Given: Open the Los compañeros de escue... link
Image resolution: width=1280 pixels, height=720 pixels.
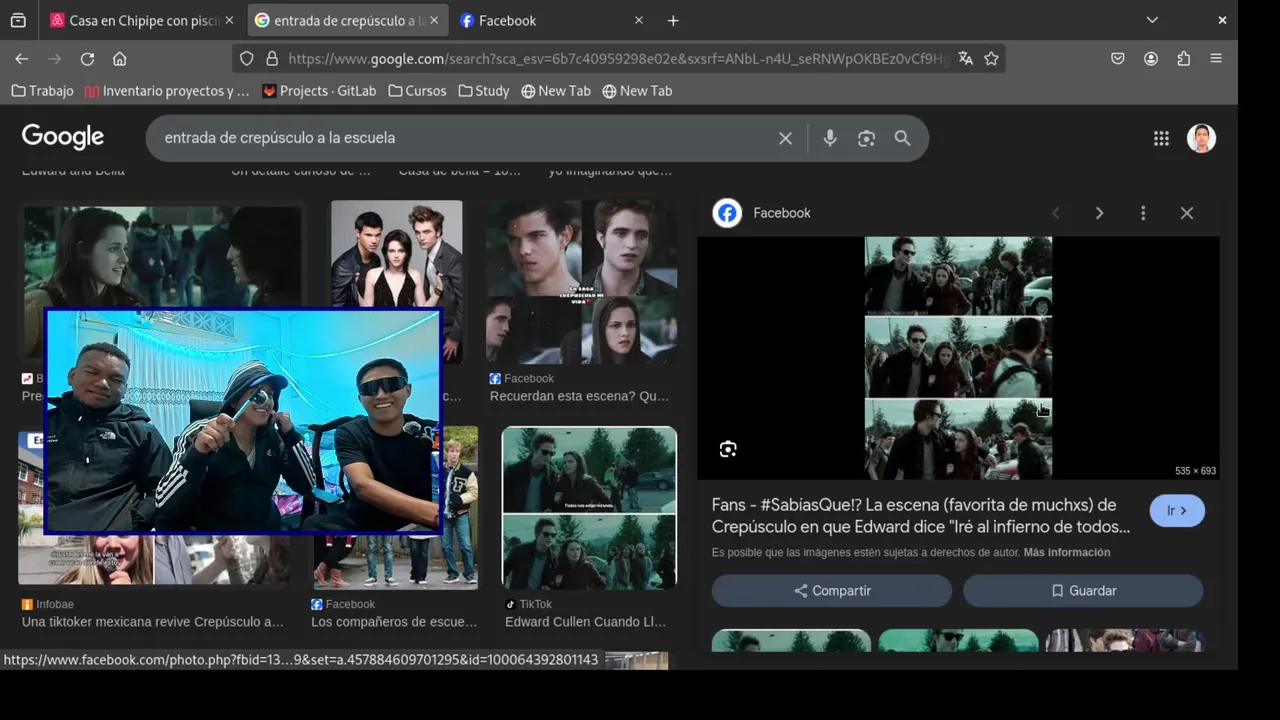Looking at the screenshot, I should (394, 622).
